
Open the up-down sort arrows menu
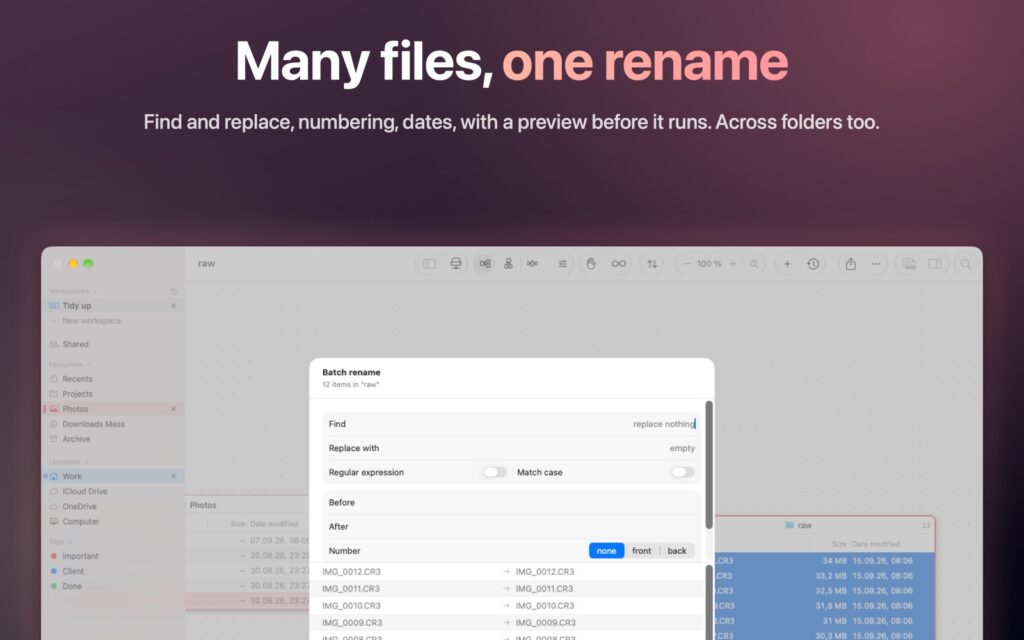[x=652, y=264]
